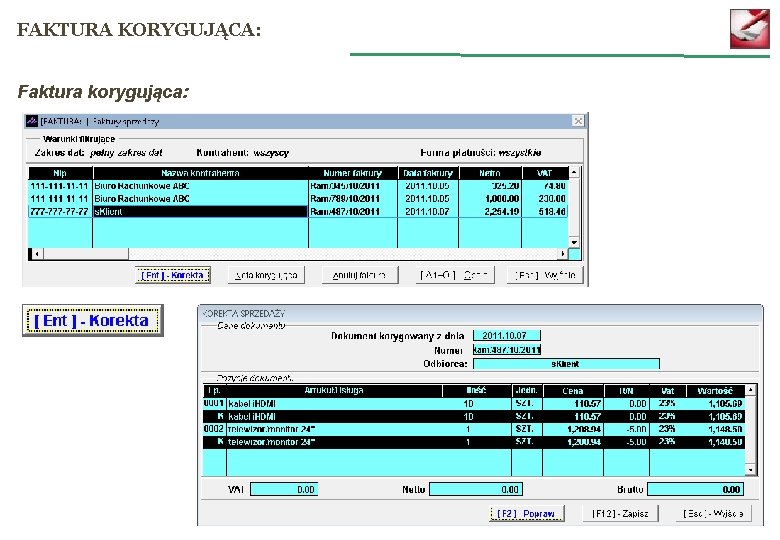
Task: Click the [F2] Popraw button
Action: coord(526,513)
